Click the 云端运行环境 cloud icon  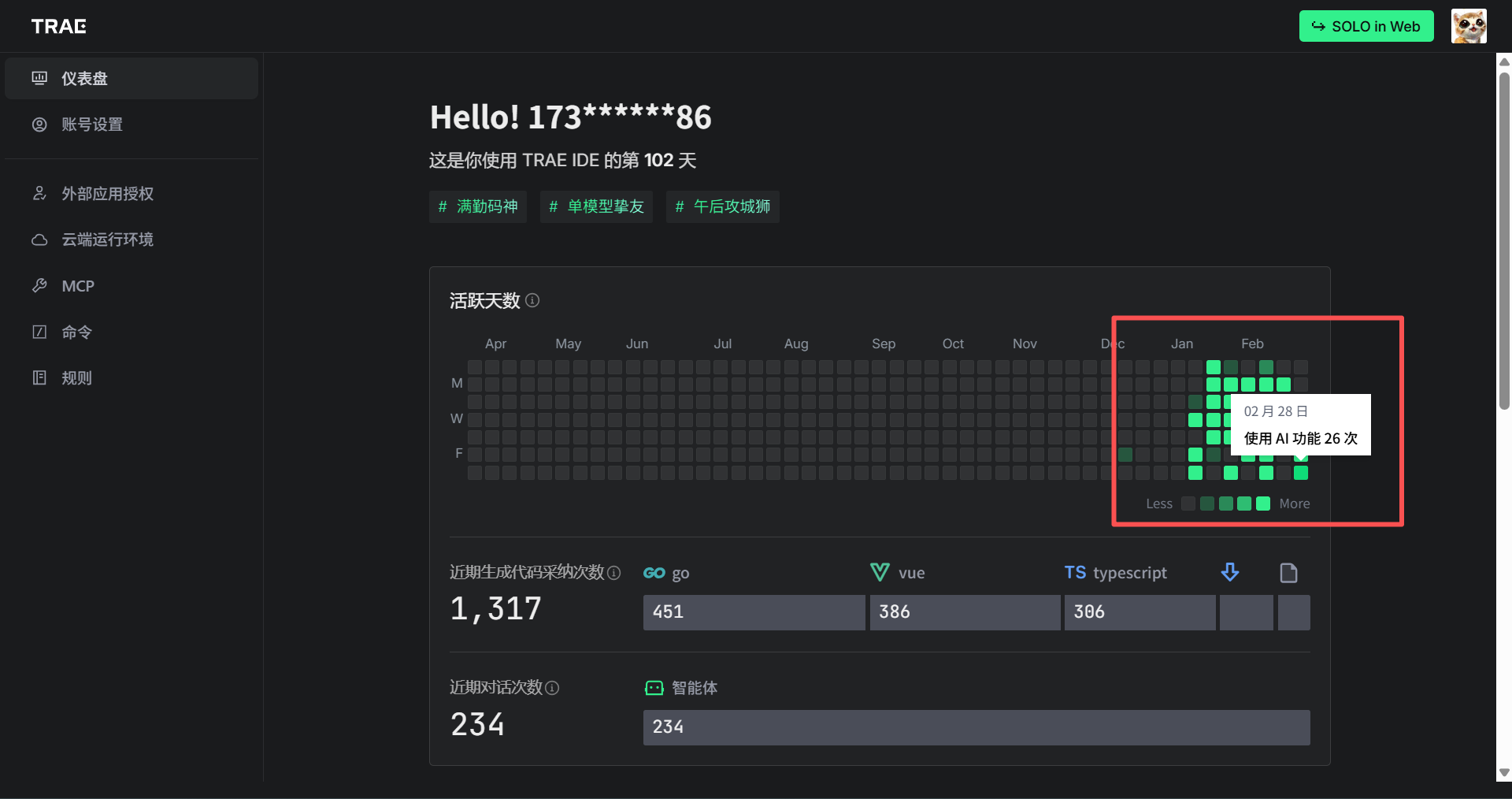(39, 240)
